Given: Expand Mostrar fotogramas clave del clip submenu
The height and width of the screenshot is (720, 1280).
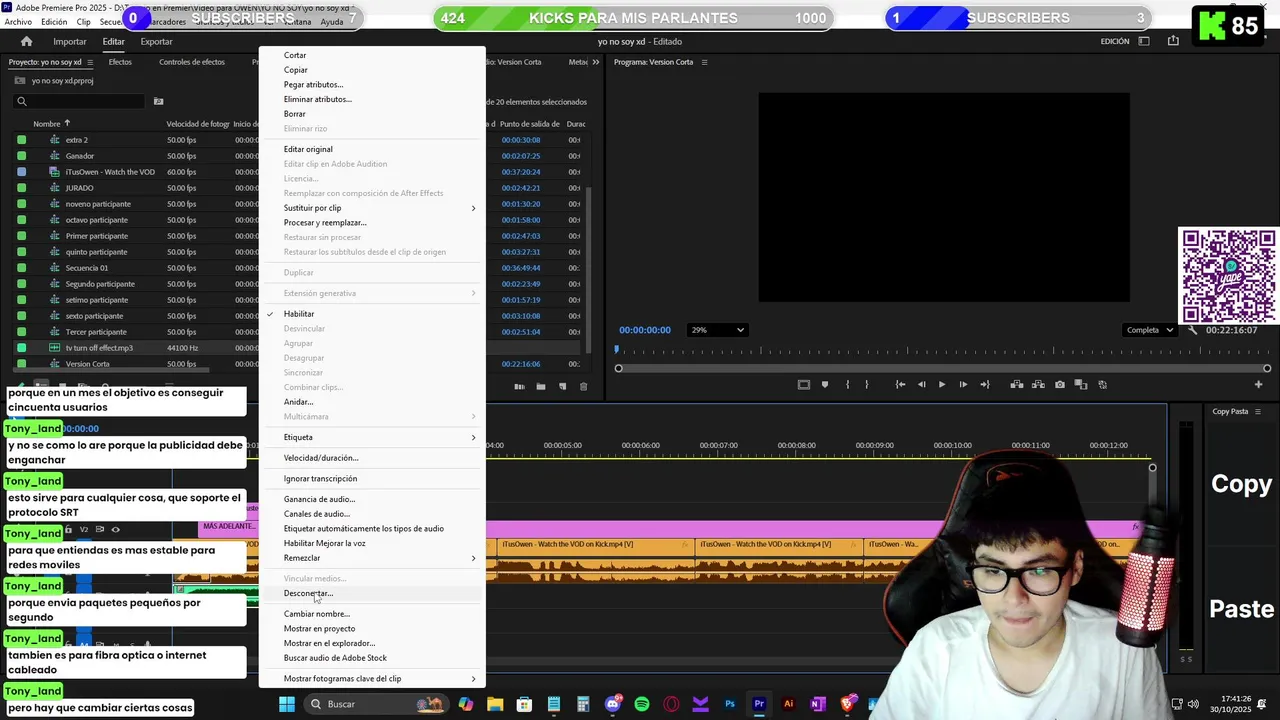Looking at the screenshot, I should tap(372, 679).
